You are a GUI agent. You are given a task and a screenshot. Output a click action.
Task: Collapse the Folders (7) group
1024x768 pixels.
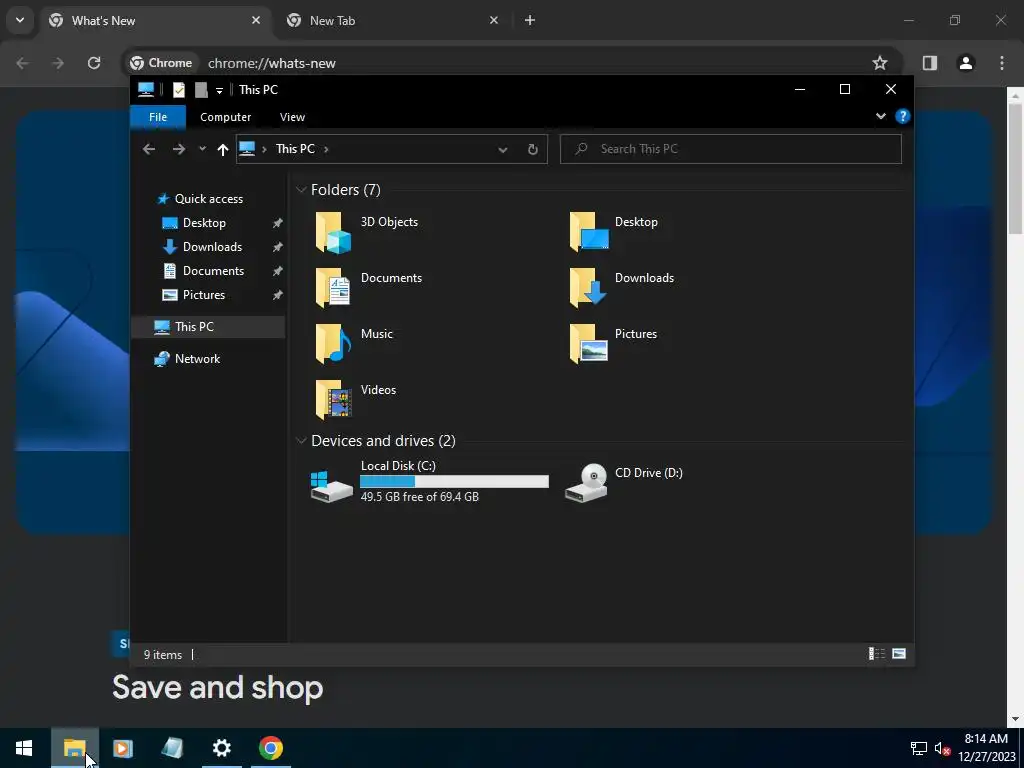tap(301, 190)
